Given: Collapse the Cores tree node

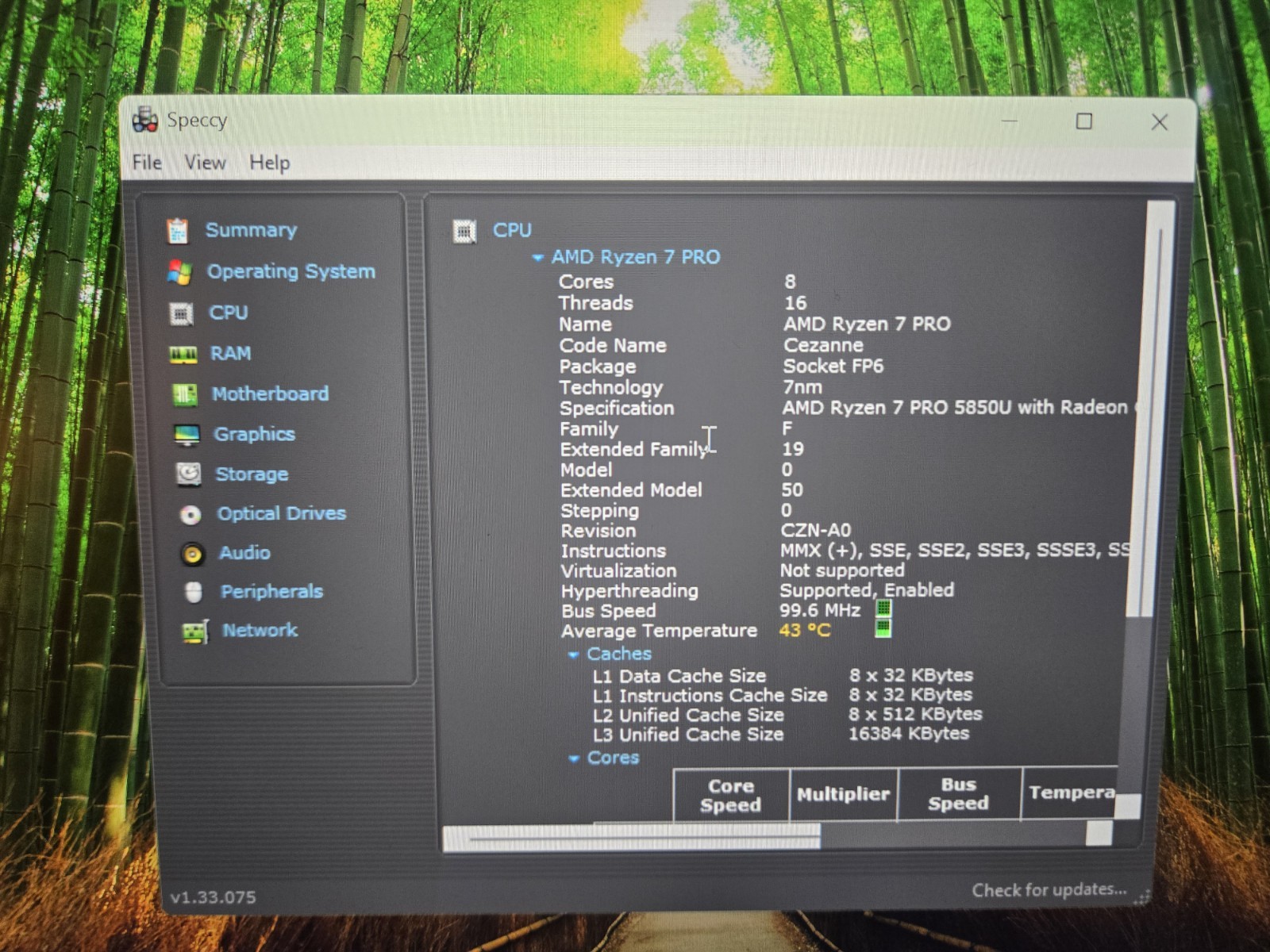Looking at the screenshot, I should (574, 759).
